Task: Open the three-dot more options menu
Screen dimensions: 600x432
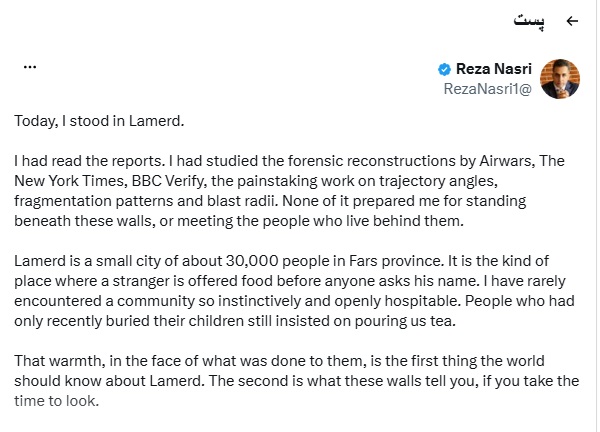Action: click(30, 67)
